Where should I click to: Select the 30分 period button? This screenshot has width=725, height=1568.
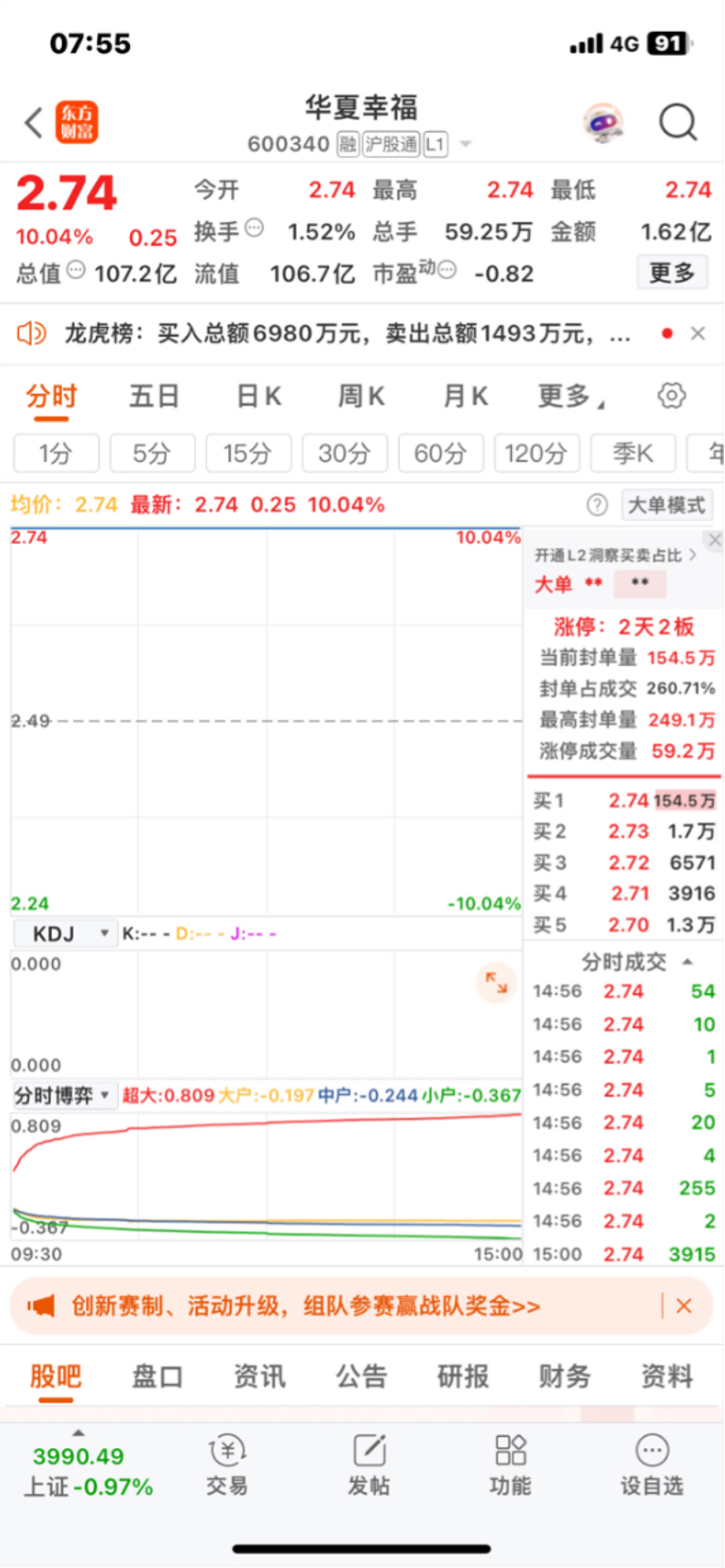pos(344,453)
